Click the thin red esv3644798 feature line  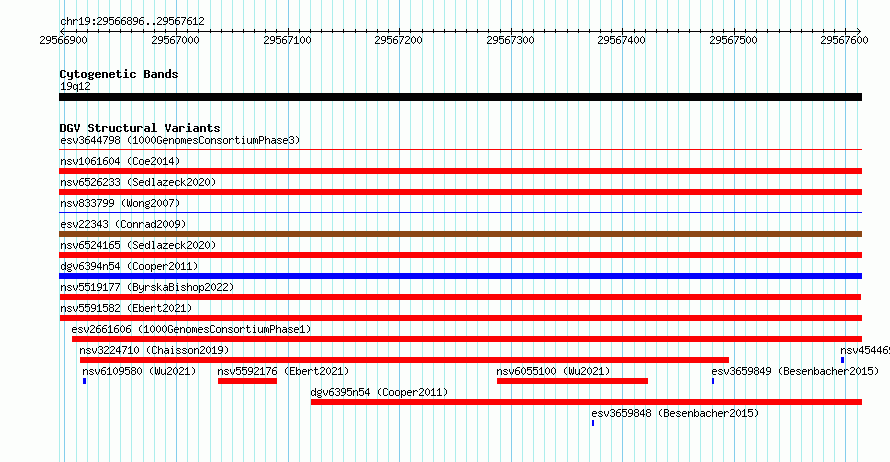click(x=460, y=150)
